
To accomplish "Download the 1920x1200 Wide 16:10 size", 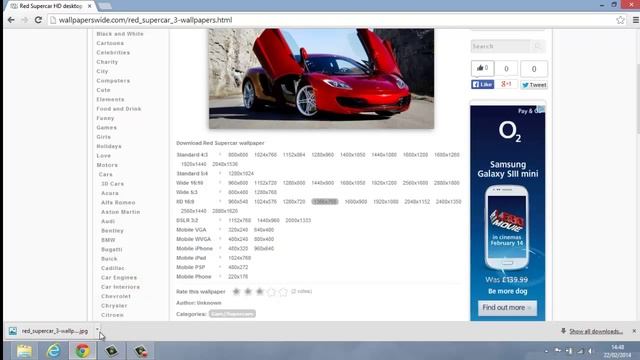I will 384,183.
